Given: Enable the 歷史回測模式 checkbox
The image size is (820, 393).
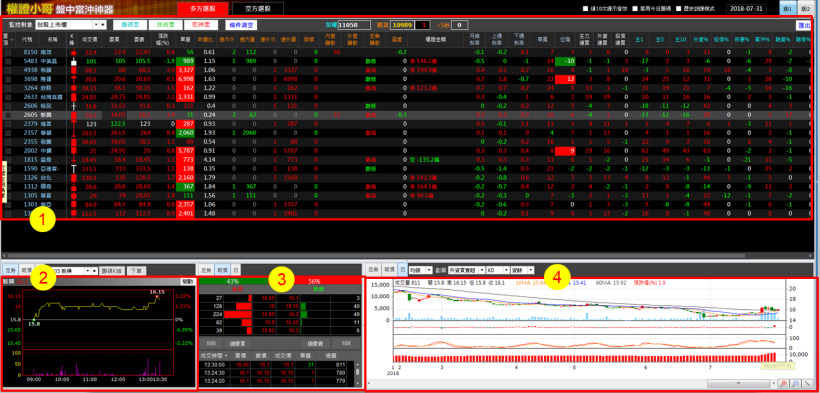Looking at the screenshot, I should click(678, 9).
